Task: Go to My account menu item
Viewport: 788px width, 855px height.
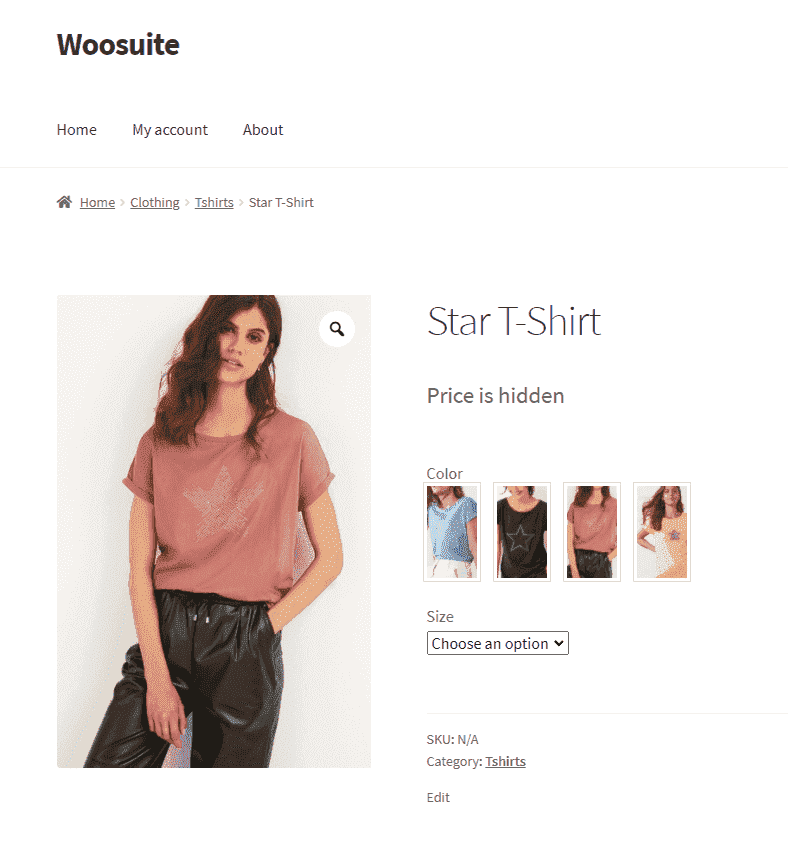Action: pyautogui.click(x=170, y=130)
